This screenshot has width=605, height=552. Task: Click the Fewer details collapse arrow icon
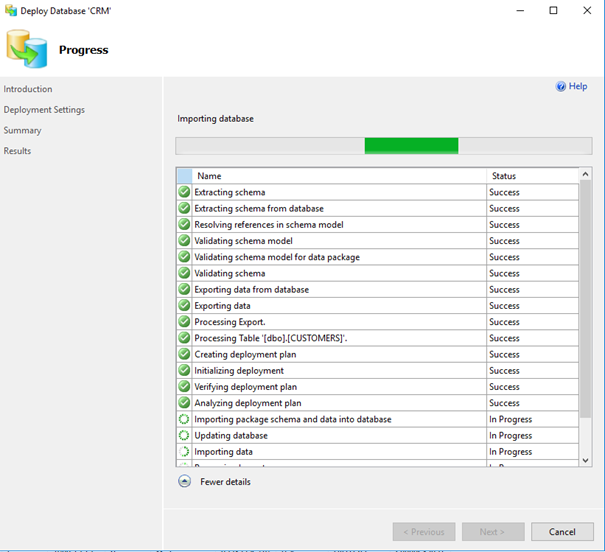[184, 481]
